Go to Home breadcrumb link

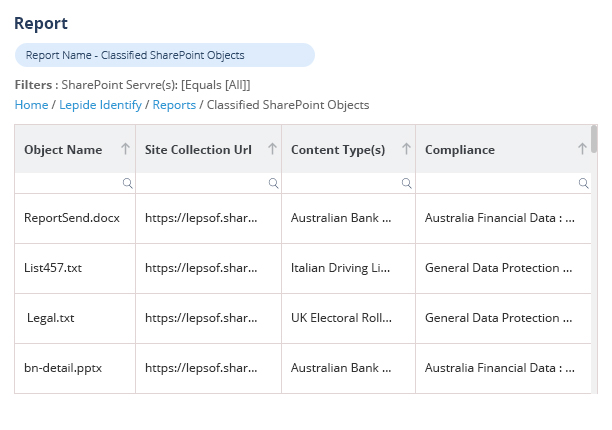31,104
